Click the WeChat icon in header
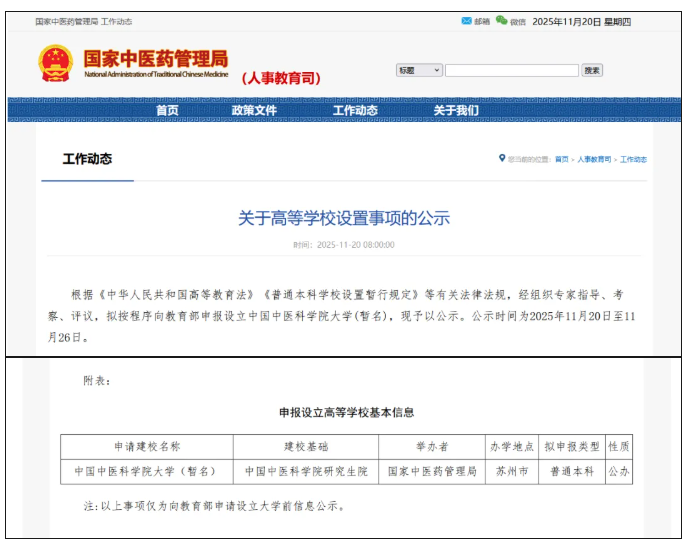The width and height of the screenshot is (686, 542). (x=501, y=21)
